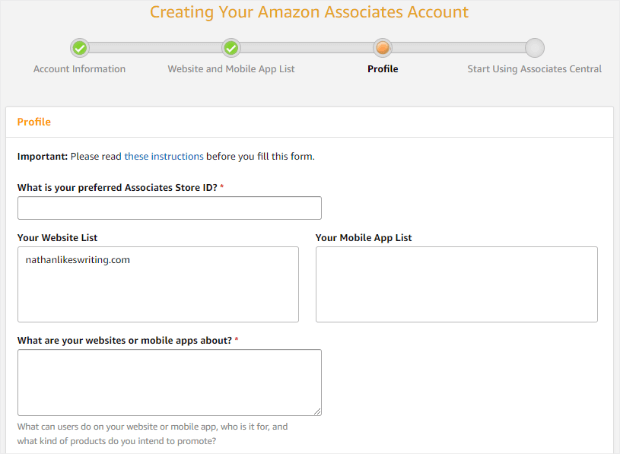Select the Website and Mobile App List label

(x=231, y=69)
